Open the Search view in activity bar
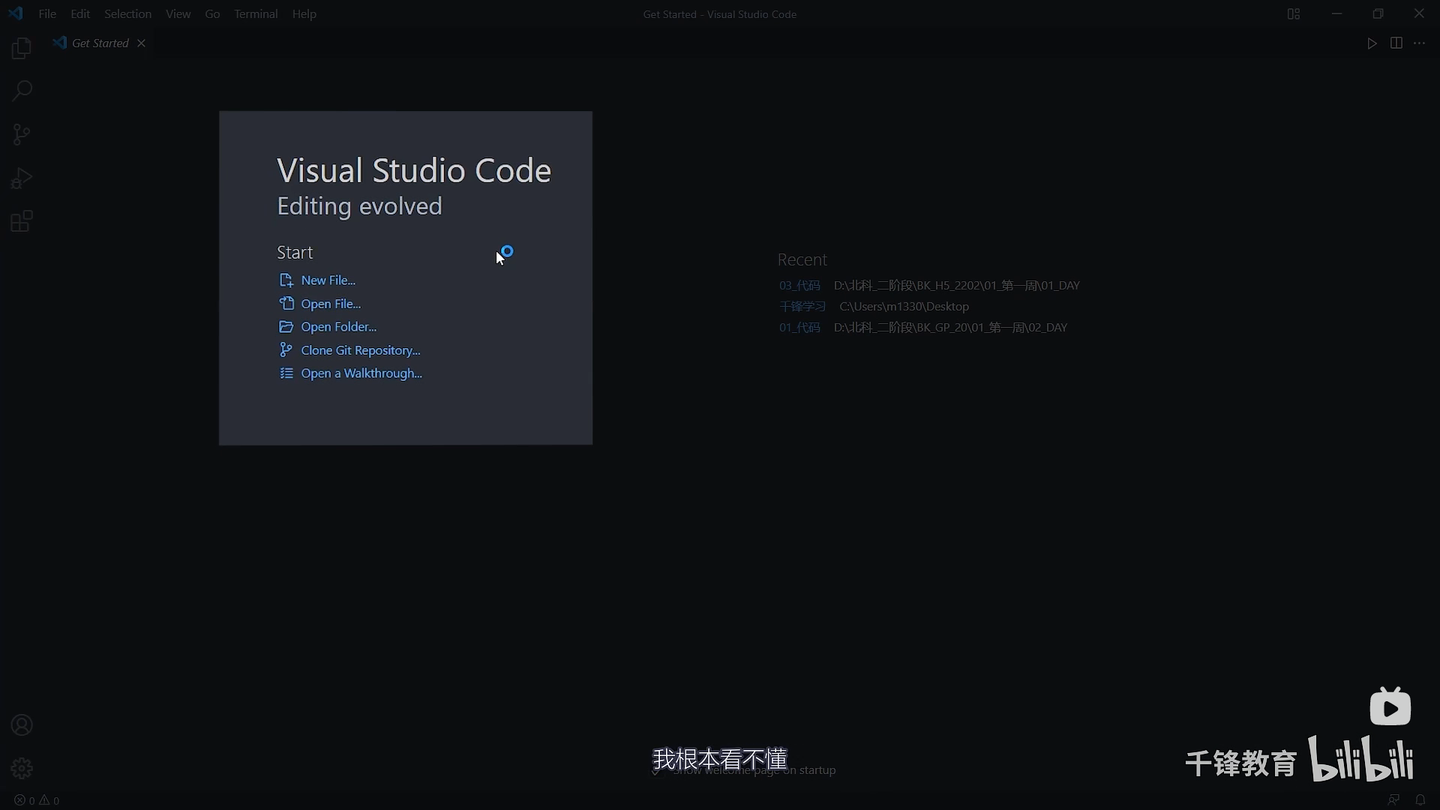1440x810 pixels. point(21,91)
